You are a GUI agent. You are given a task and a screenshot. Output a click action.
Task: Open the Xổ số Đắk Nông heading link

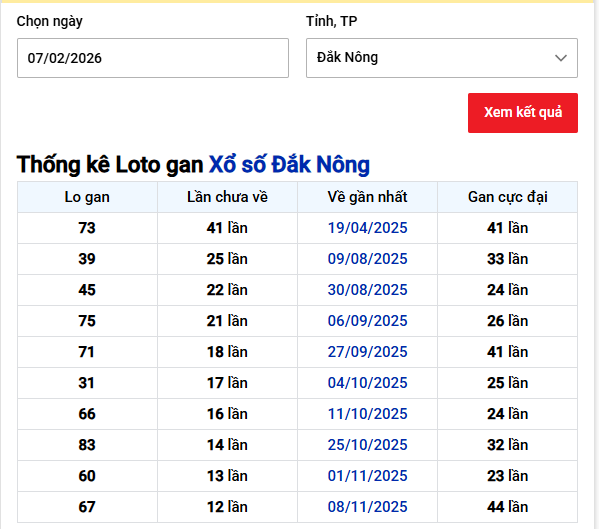pyautogui.click(x=289, y=165)
